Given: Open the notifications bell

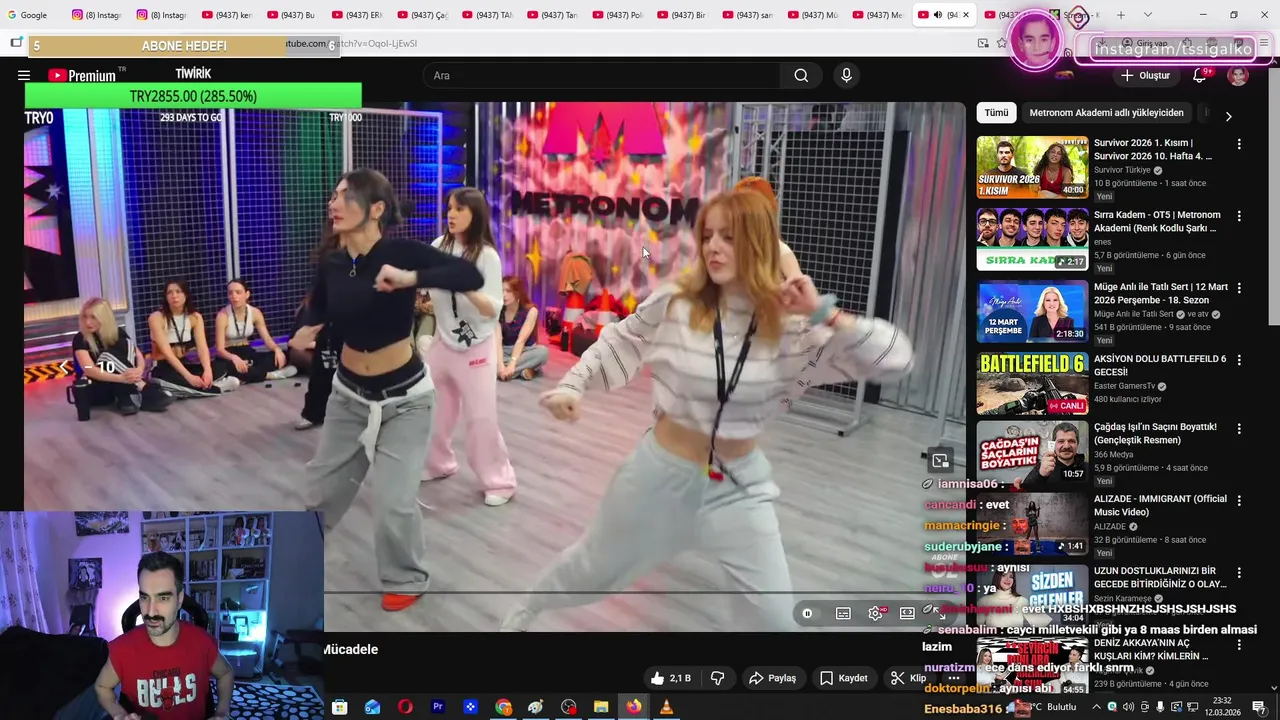Looking at the screenshot, I should pos(1199,76).
